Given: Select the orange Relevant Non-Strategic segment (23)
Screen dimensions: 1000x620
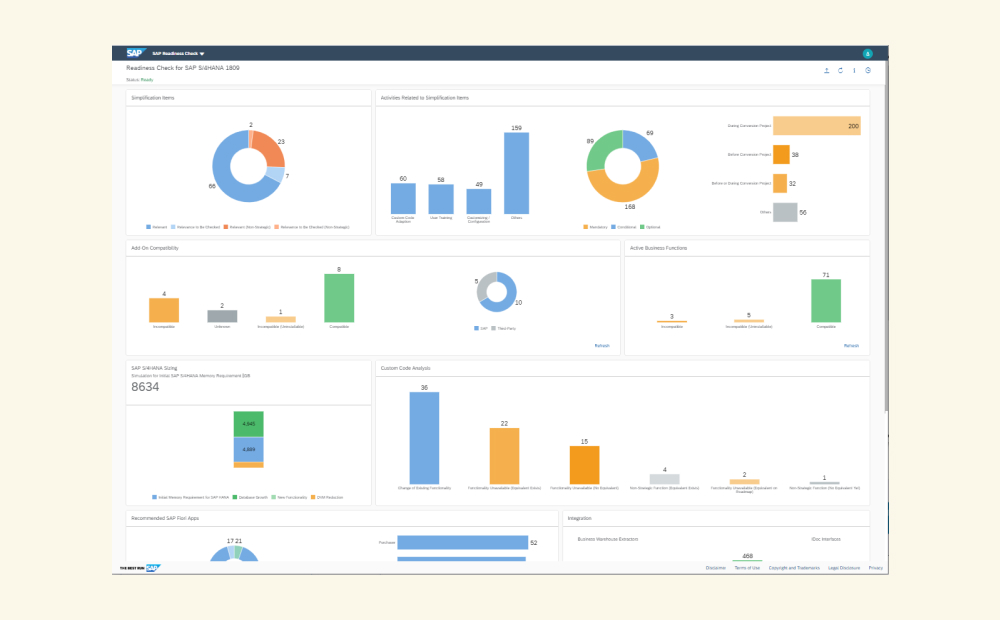Looking at the screenshot, I should click(270, 150).
